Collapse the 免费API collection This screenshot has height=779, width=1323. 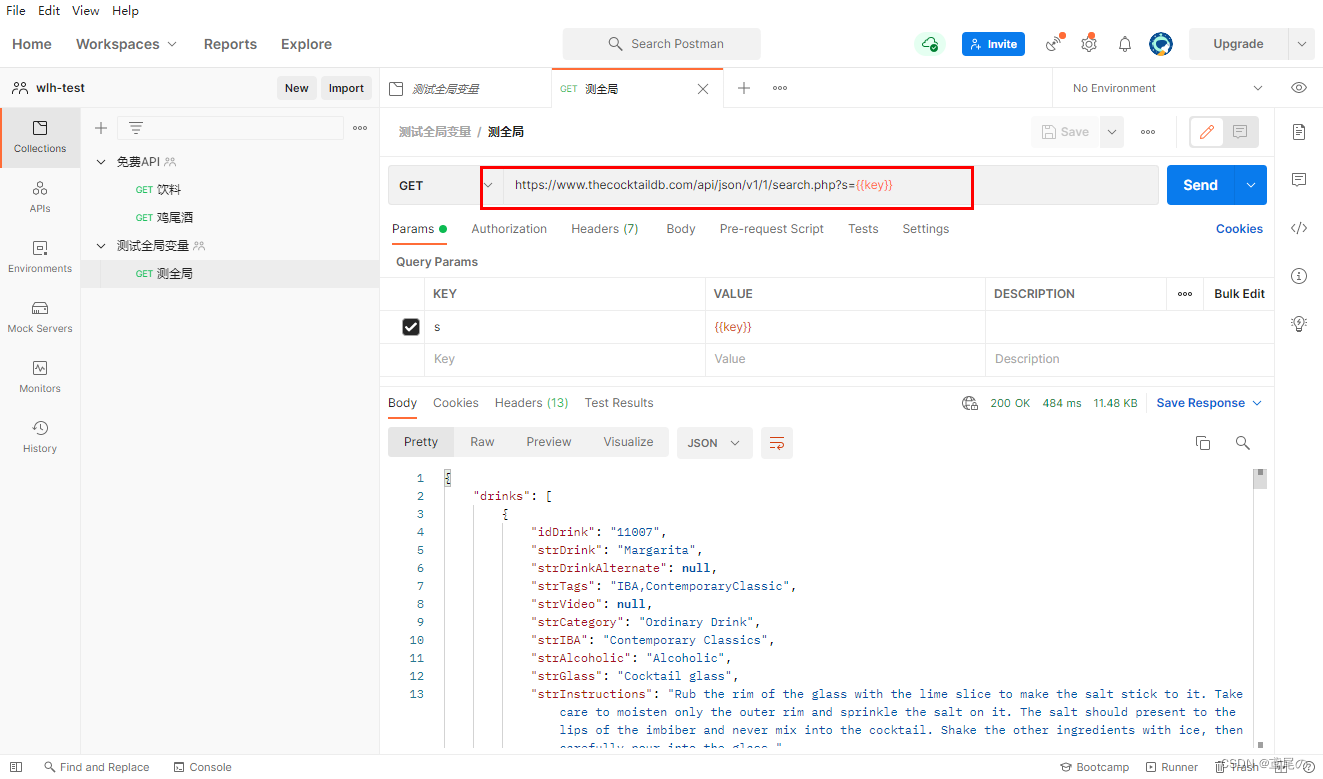pyautogui.click(x=101, y=162)
